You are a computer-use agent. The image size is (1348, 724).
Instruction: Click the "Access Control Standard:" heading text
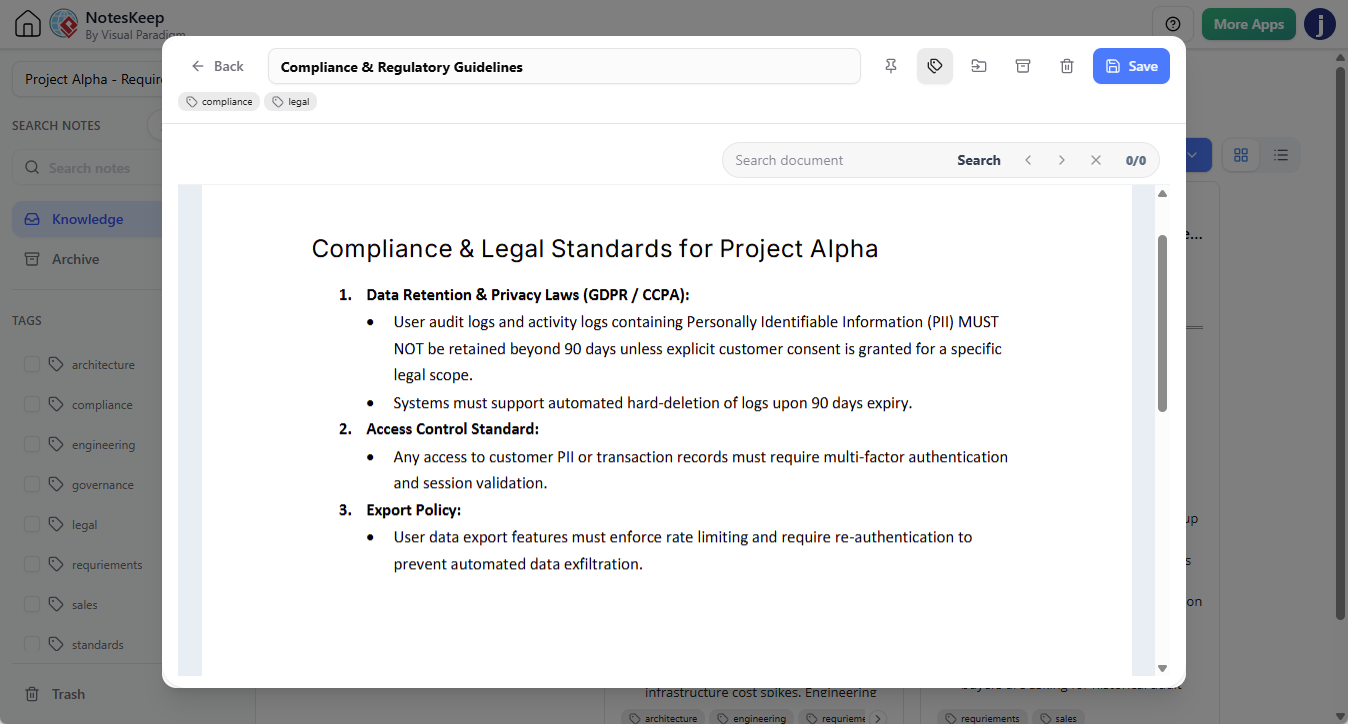pyautogui.click(x=453, y=429)
